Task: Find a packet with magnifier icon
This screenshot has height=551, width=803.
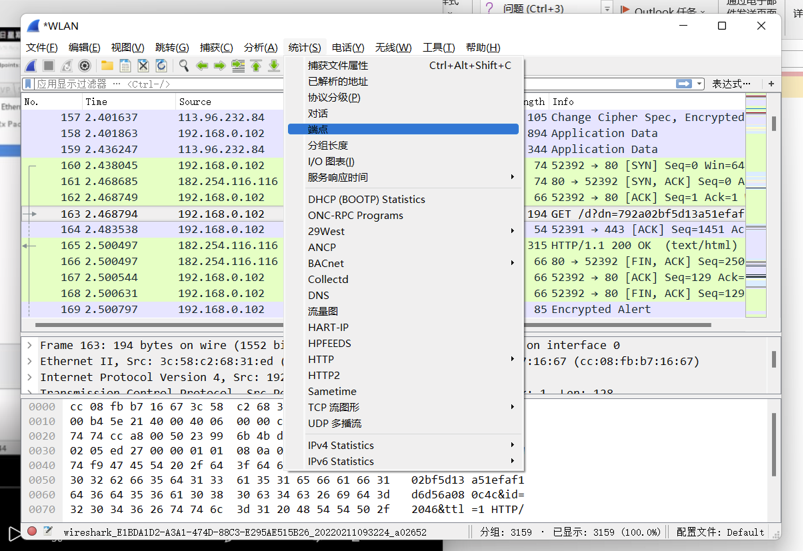Action: (183, 66)
